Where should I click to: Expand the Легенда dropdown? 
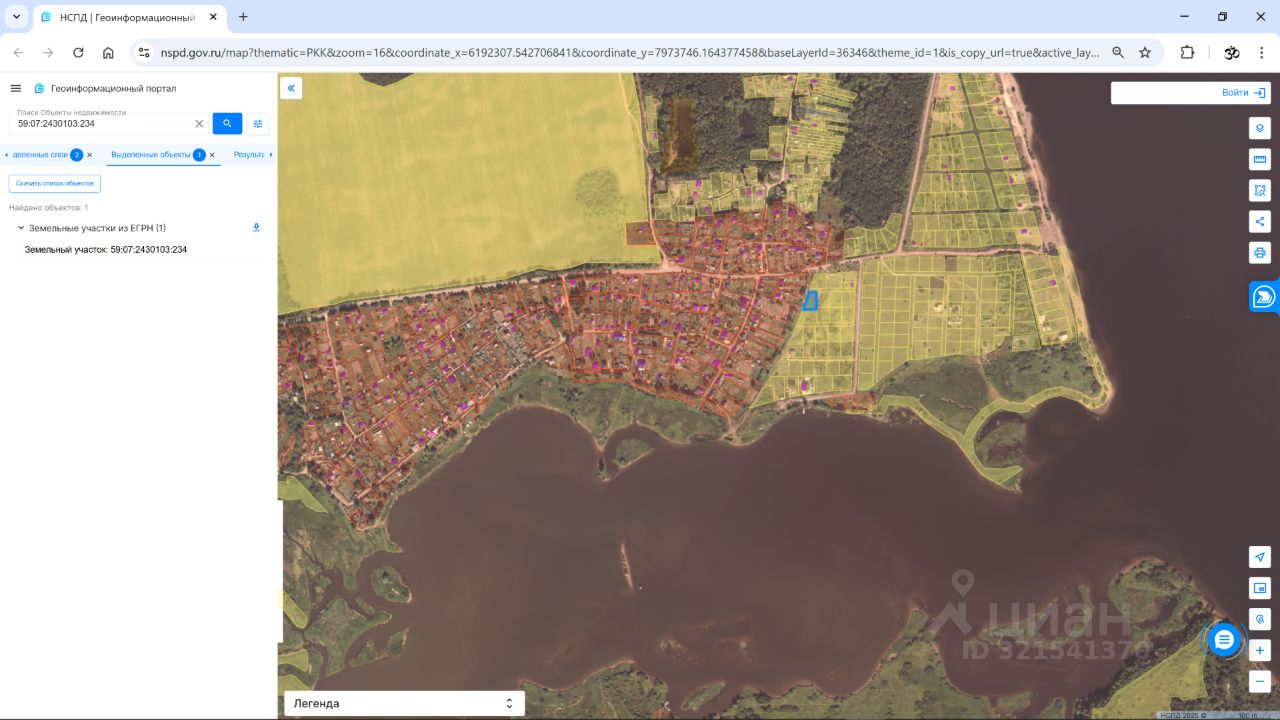point(404,703)
